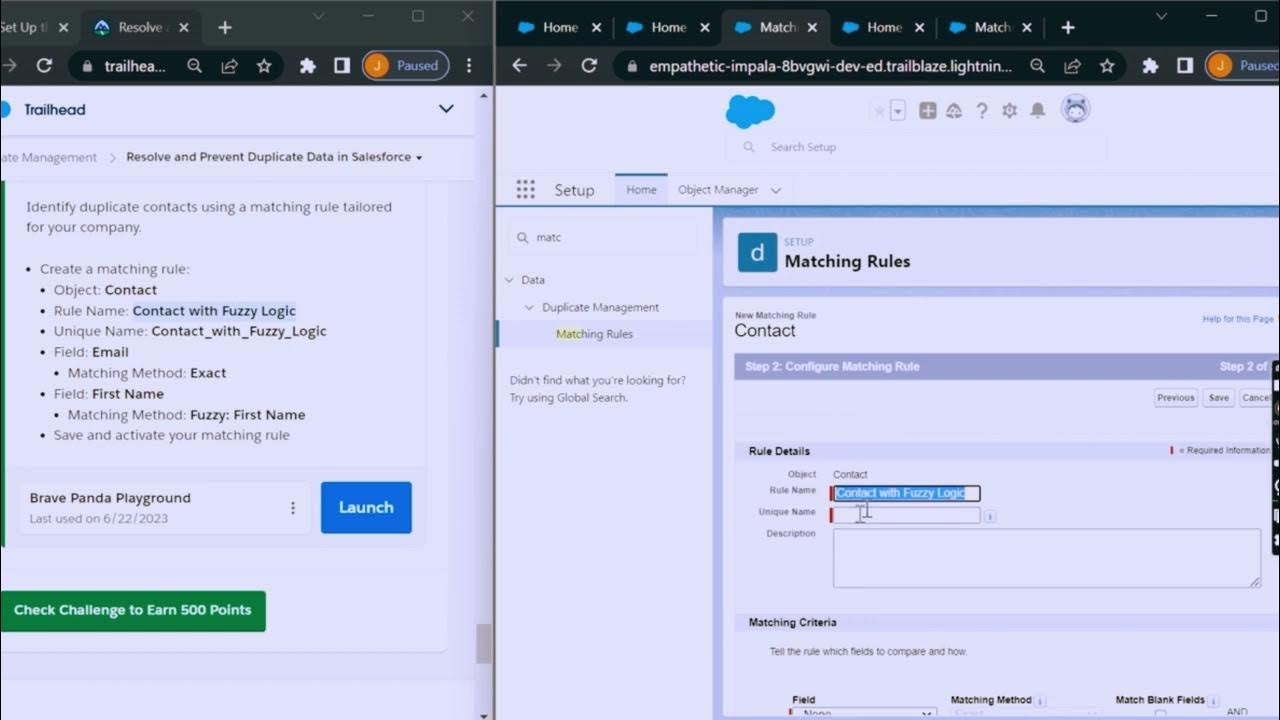
Task: Open Chrome three-dot menu in Trailhead window
Action: click(x=469, y=66)
